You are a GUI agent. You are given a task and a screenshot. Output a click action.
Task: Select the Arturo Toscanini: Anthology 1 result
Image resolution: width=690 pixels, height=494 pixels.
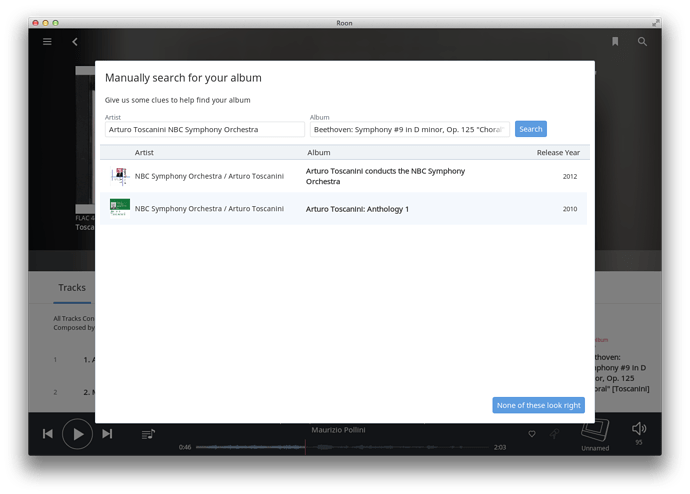pyautogui.click(x=343, y=209)
